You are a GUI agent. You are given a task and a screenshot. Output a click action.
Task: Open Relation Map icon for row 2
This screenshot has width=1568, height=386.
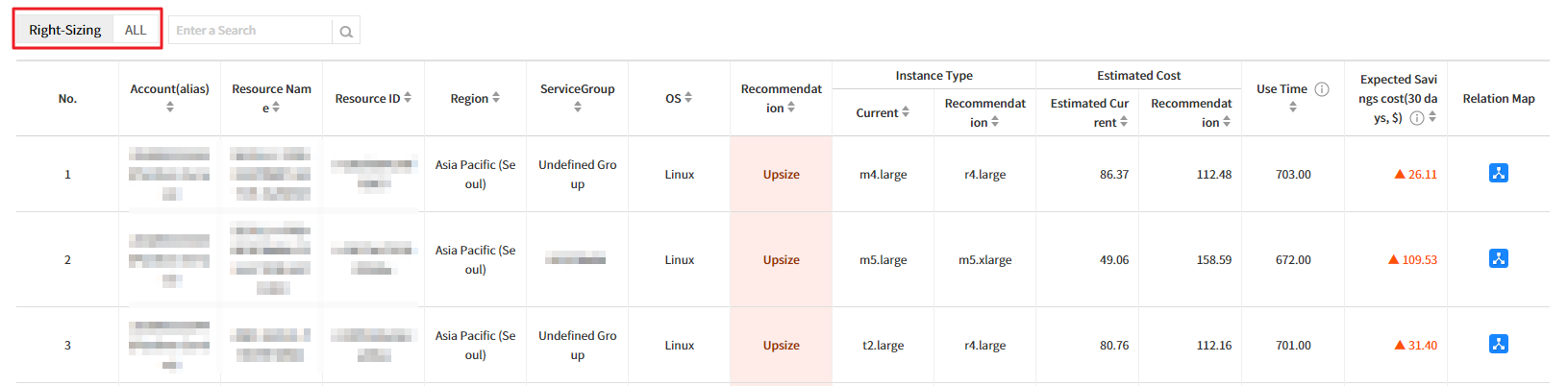1498,259
